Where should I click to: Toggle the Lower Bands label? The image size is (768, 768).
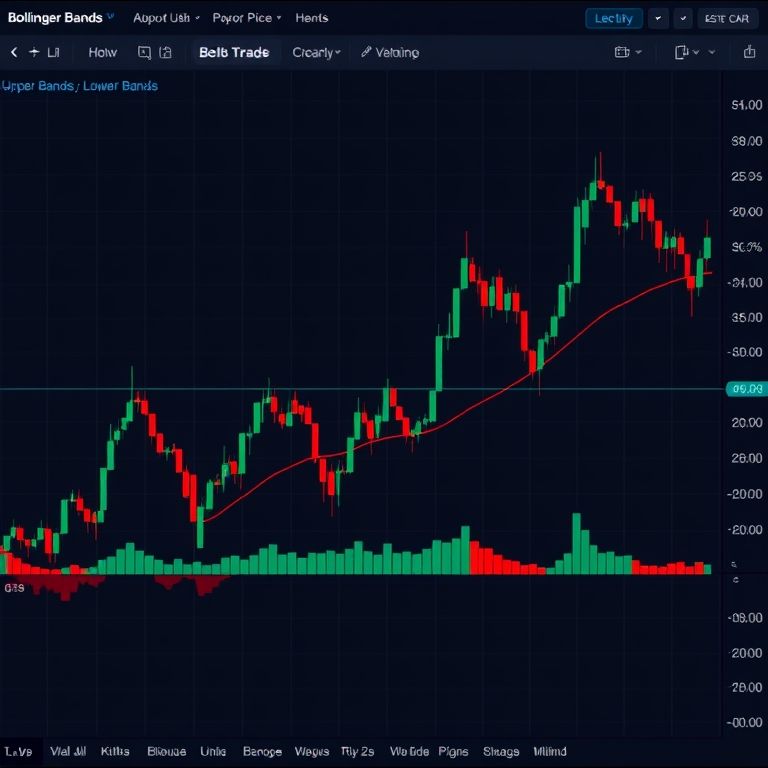pos(120,86)
